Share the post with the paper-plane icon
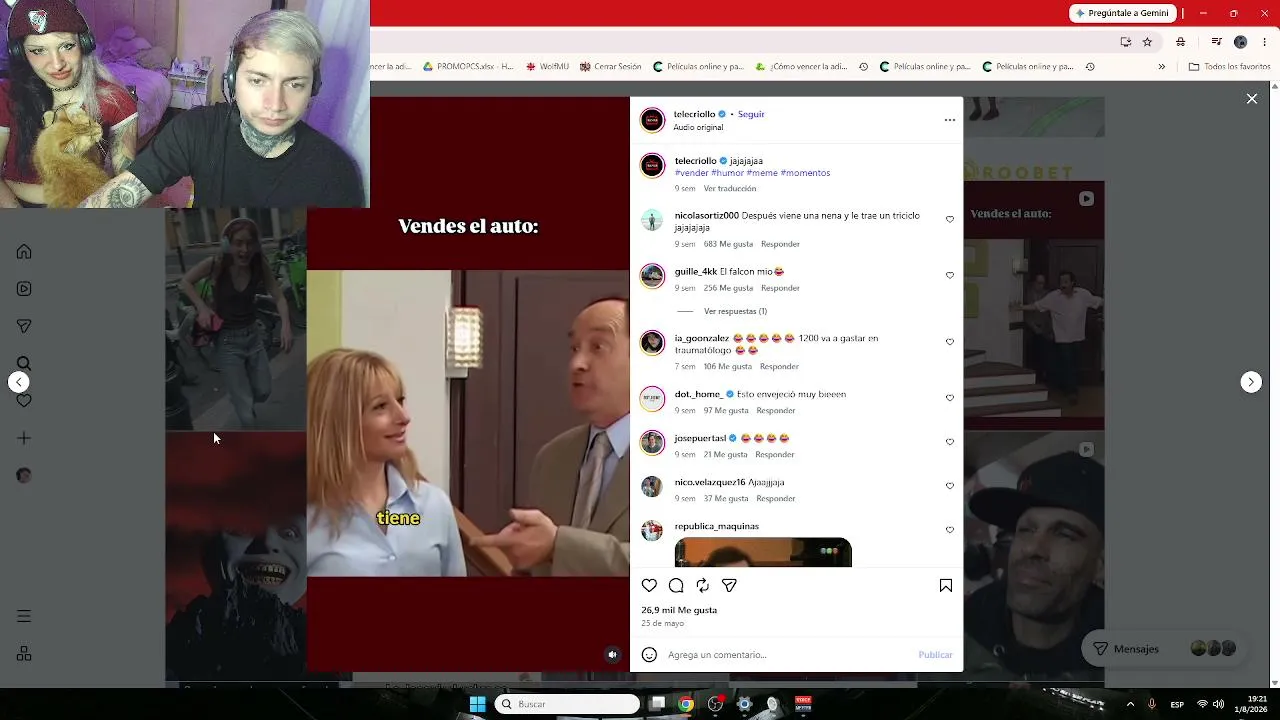This screenshot has height=720, width=1280. (x=729, y=586)
